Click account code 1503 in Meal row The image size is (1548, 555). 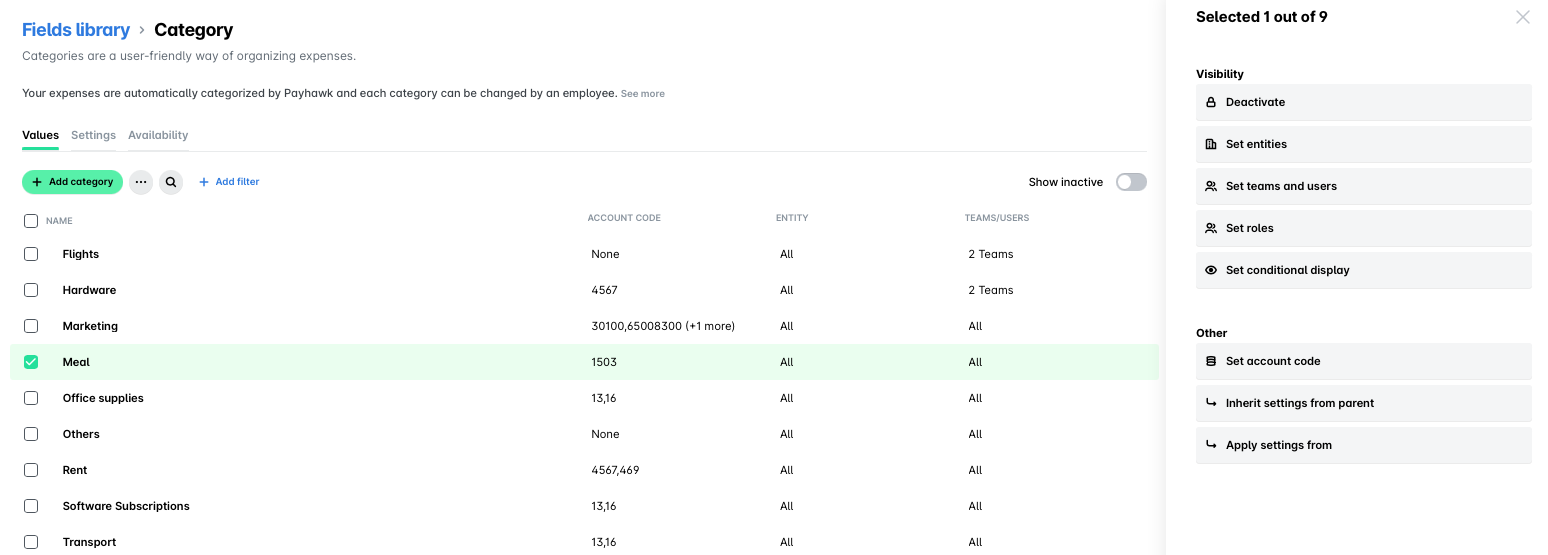click(604, 362)
